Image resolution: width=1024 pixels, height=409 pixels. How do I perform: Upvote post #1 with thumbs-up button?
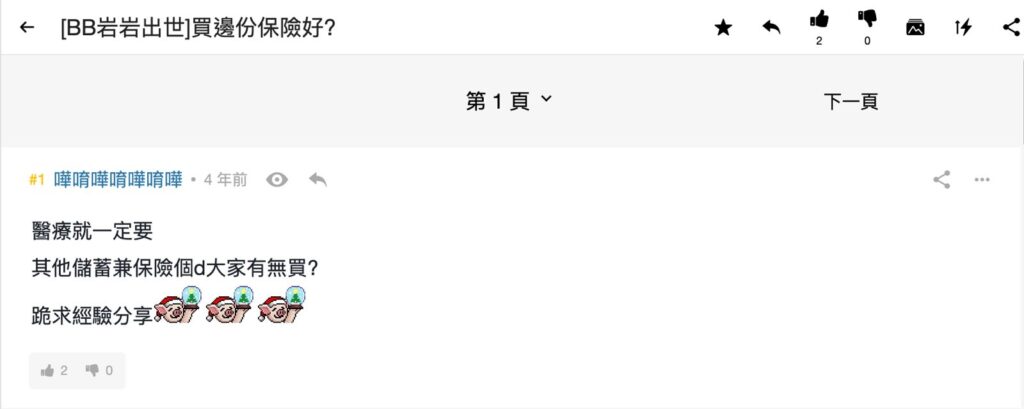(54, 370)
